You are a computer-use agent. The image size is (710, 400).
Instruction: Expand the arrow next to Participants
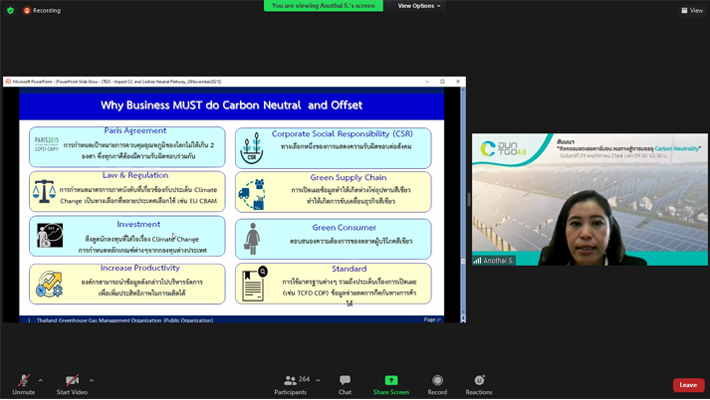pos(318,380)
